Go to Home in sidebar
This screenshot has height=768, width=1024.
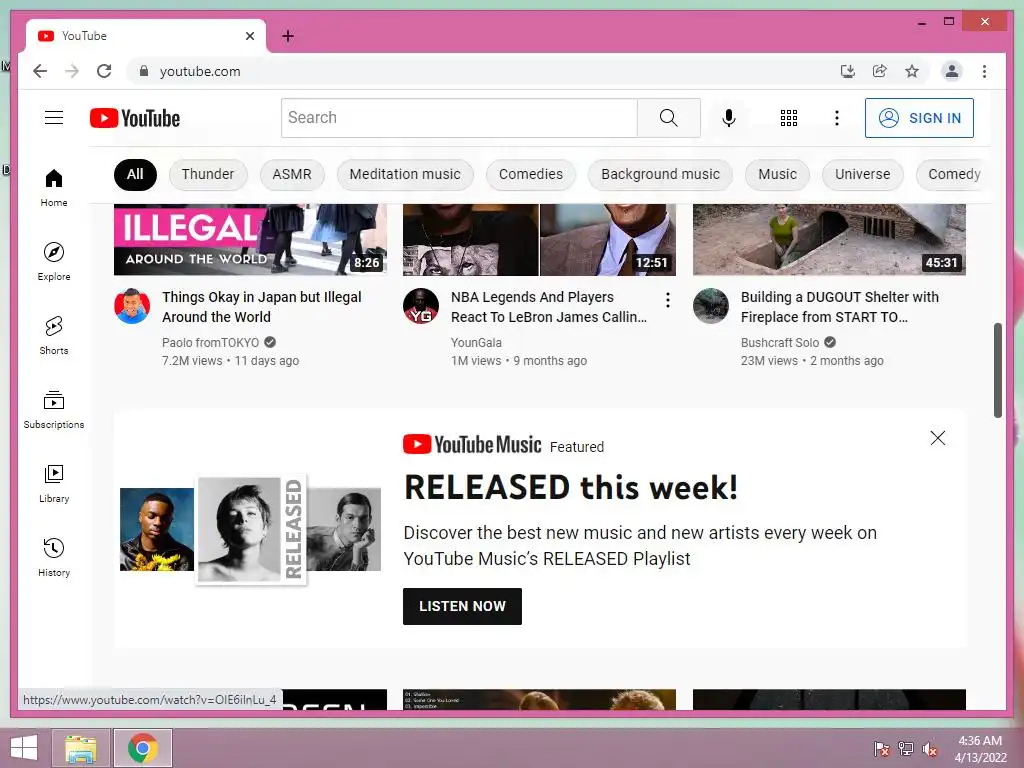pyautogui.click(x=54, y=188)
